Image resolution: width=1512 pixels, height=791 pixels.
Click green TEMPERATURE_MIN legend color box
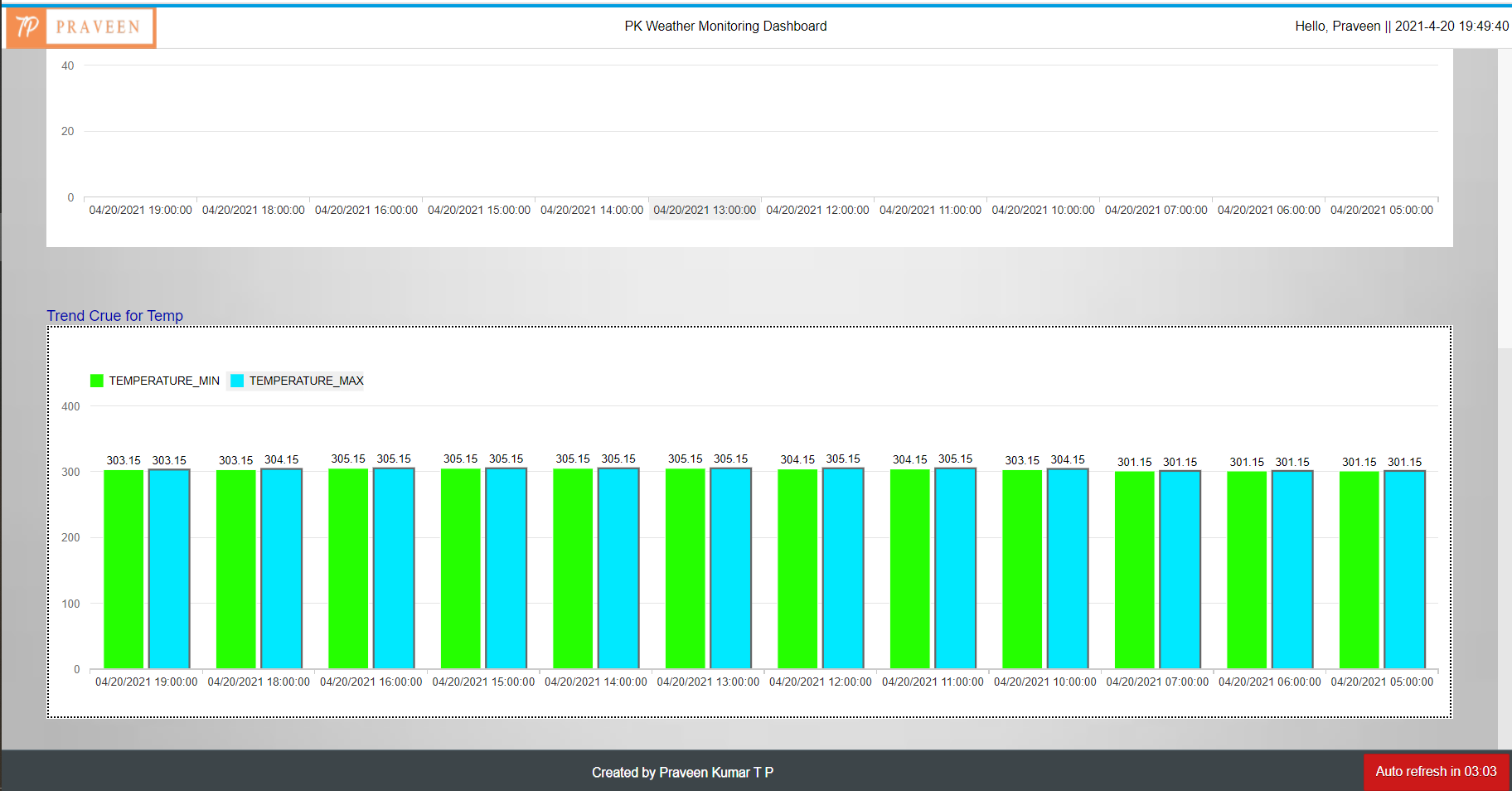click(x=97, y=381)
